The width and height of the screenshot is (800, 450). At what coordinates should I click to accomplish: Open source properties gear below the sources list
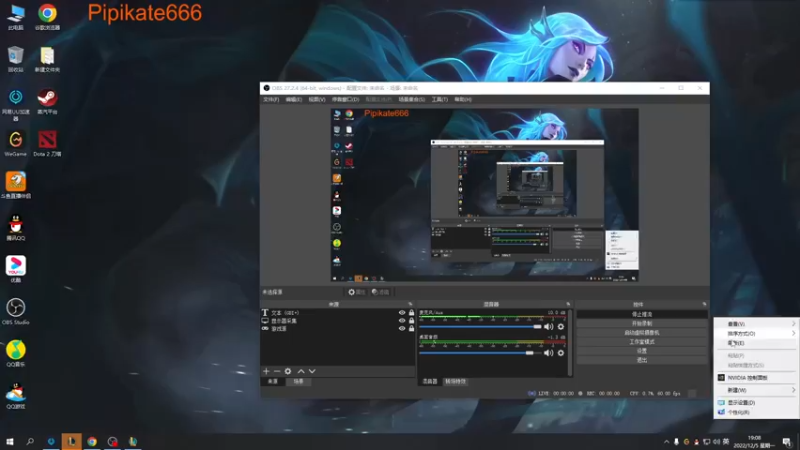coord(288,371)
